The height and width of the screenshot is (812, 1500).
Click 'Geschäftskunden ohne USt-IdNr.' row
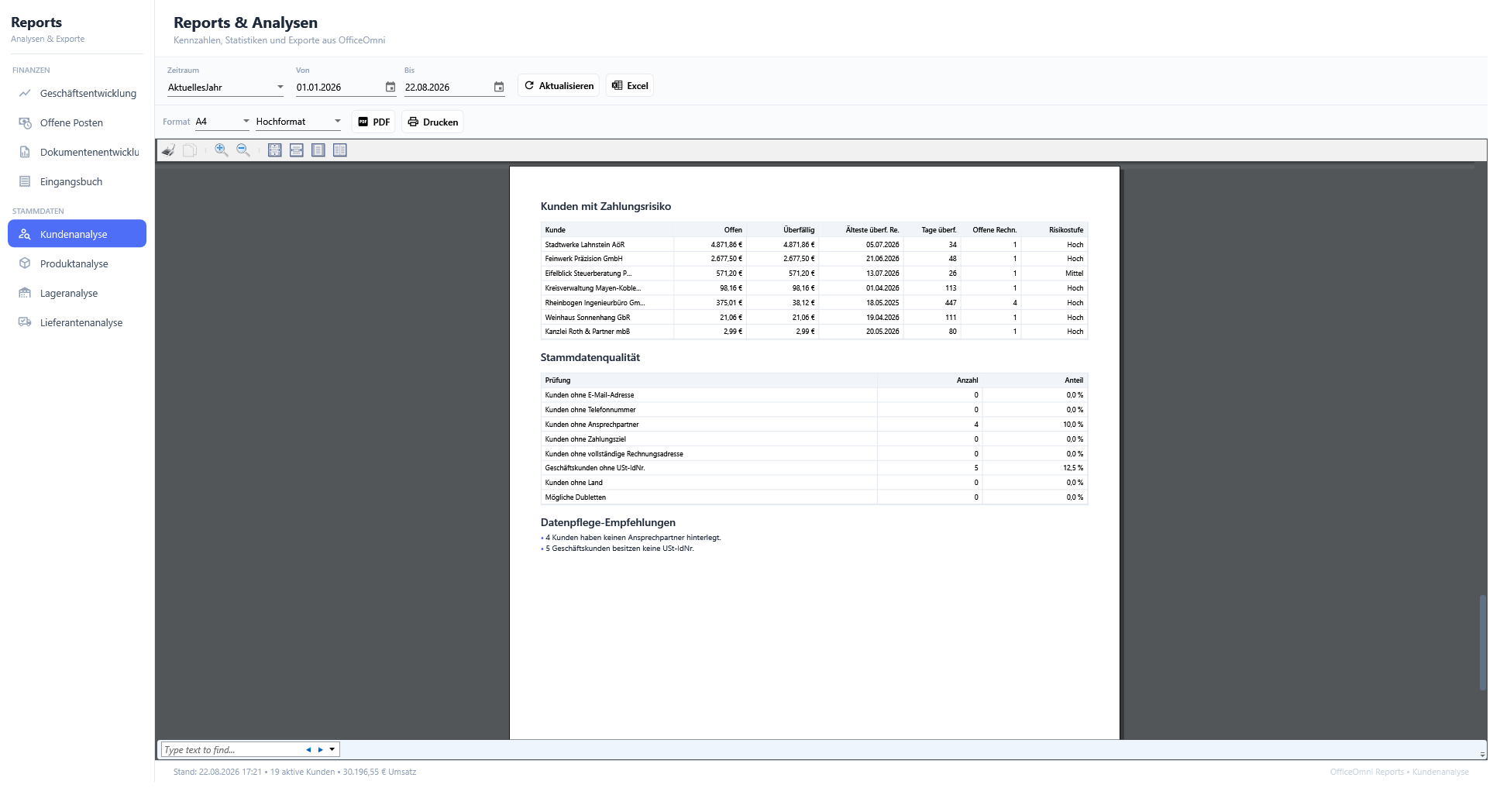pos(814,468)
